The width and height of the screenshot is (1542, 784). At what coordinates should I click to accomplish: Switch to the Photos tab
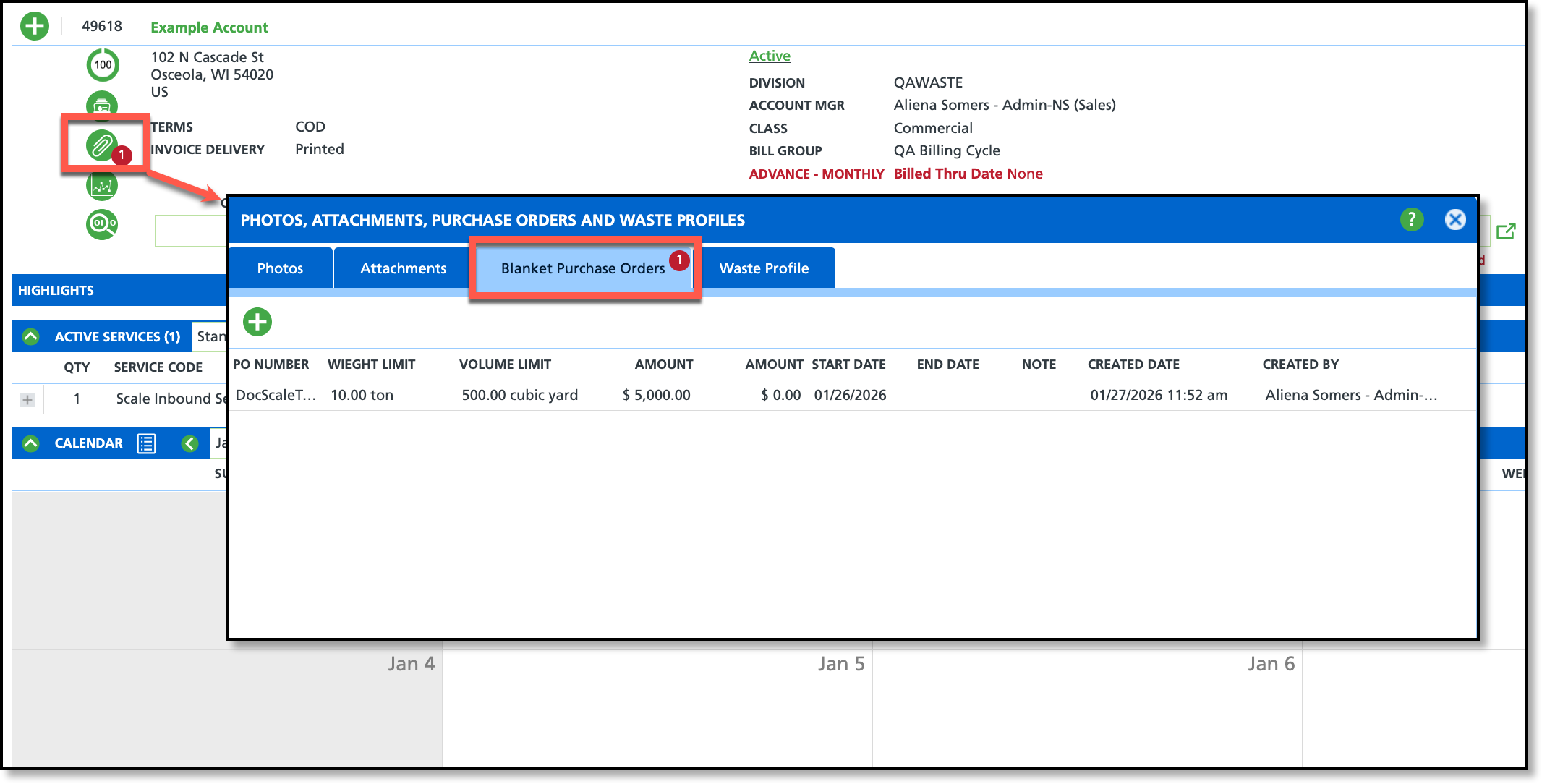coord(280,268)
